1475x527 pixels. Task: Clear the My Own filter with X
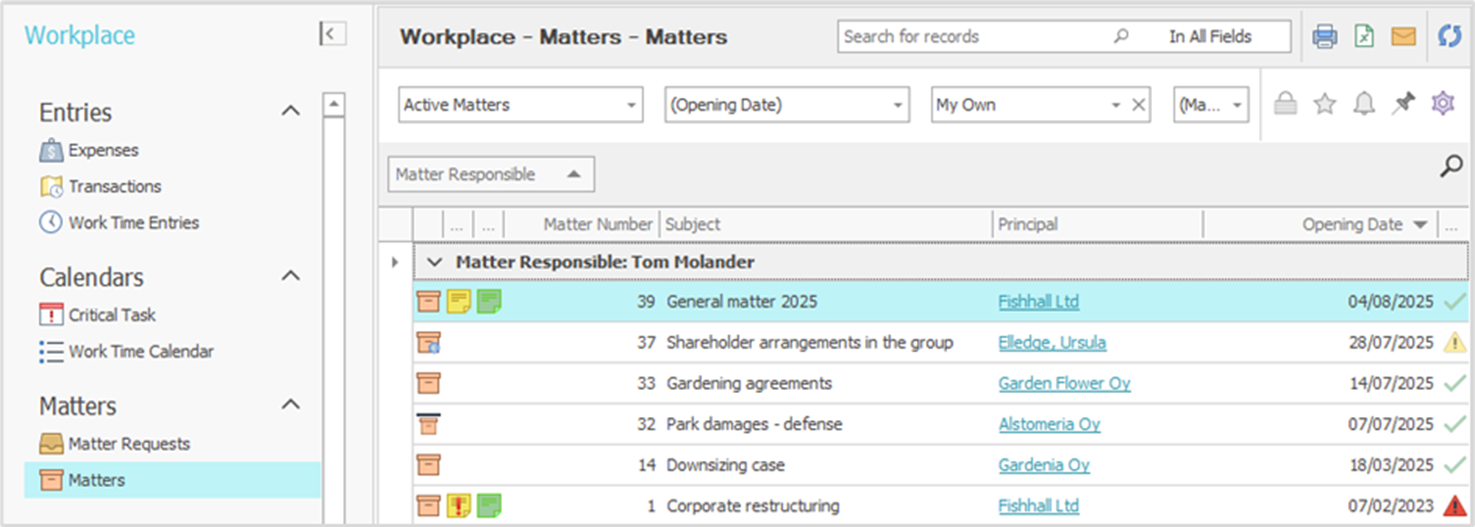(x=1138, y=105)
